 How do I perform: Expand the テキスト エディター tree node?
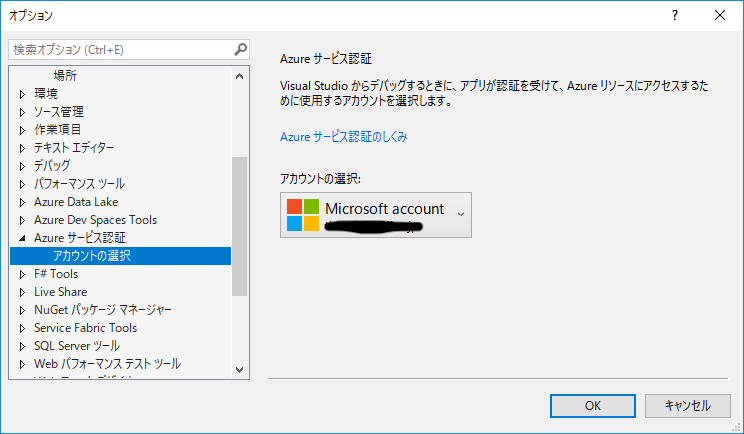[x=22, y=148]
